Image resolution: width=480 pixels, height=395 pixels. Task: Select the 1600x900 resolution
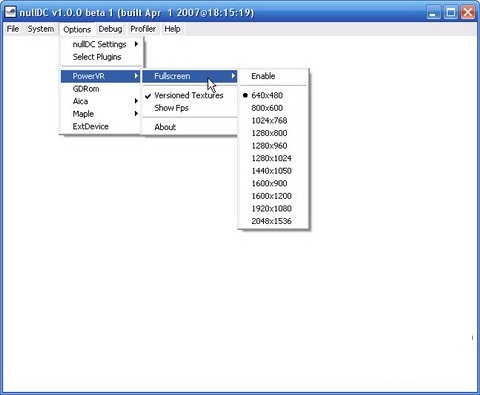click(273, 183)
